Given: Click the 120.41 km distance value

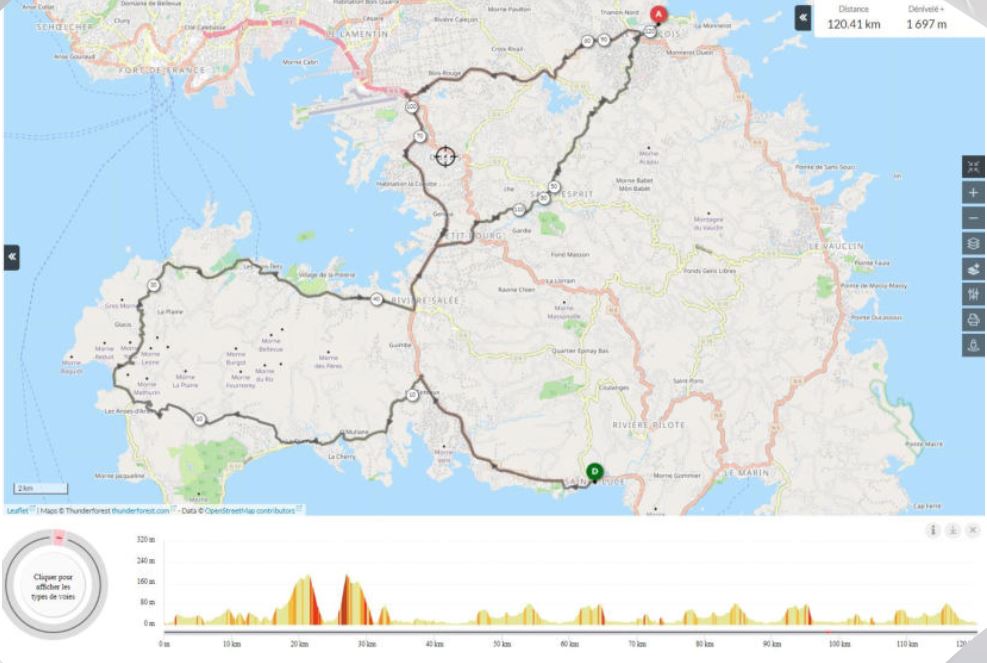Looking at the screenshot, I should 854,25.
